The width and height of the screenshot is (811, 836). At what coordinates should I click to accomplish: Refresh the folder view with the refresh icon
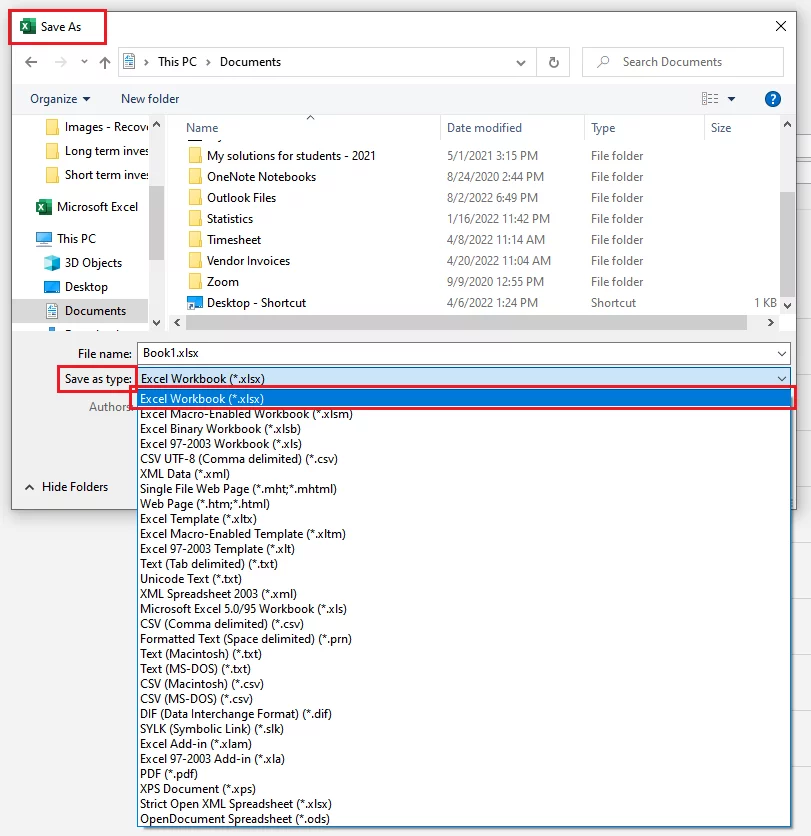pyautogui.click(x=553, y=62)
